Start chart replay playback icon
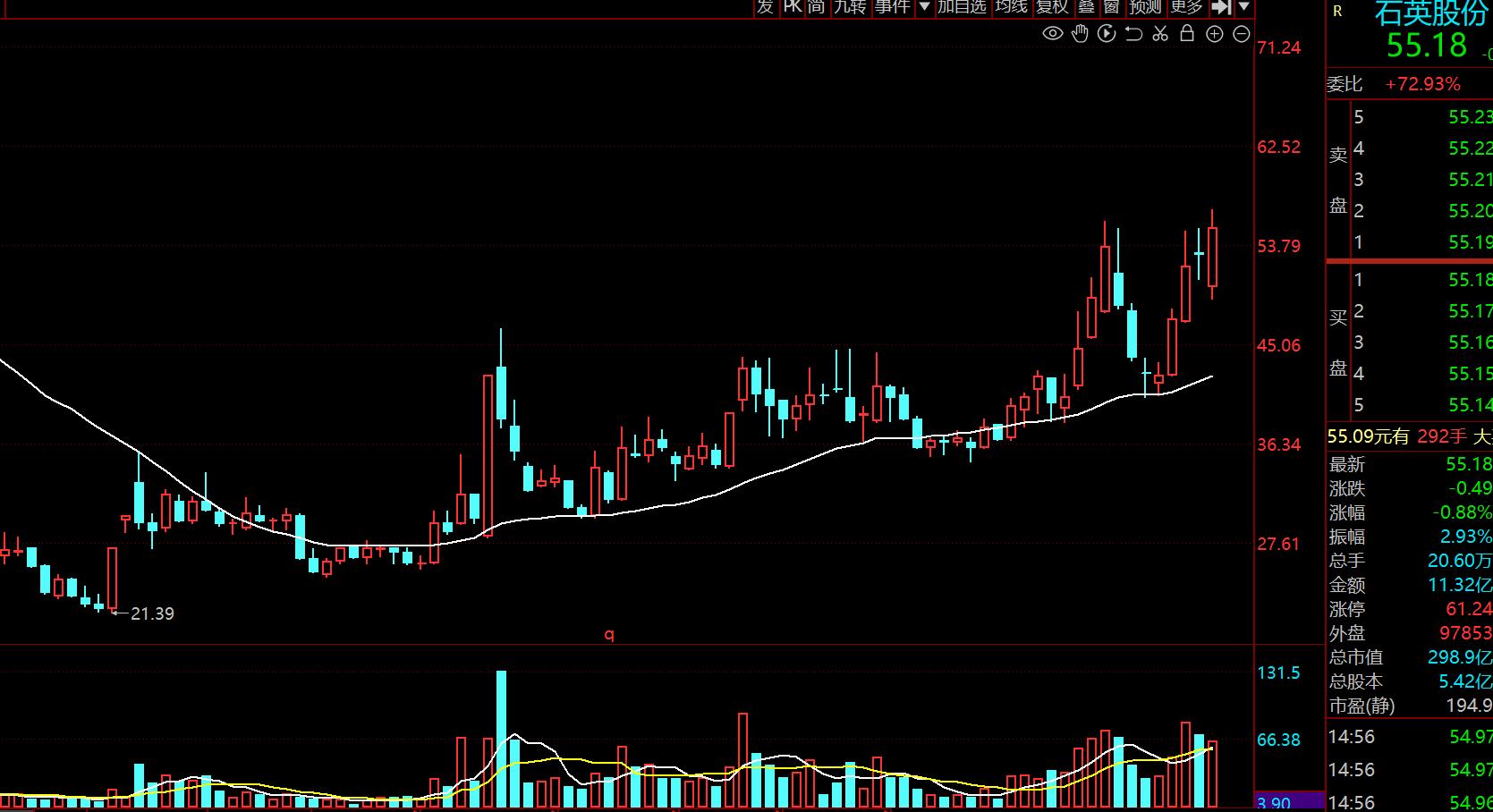1493x812 pixels. (x=1107, y=34)
